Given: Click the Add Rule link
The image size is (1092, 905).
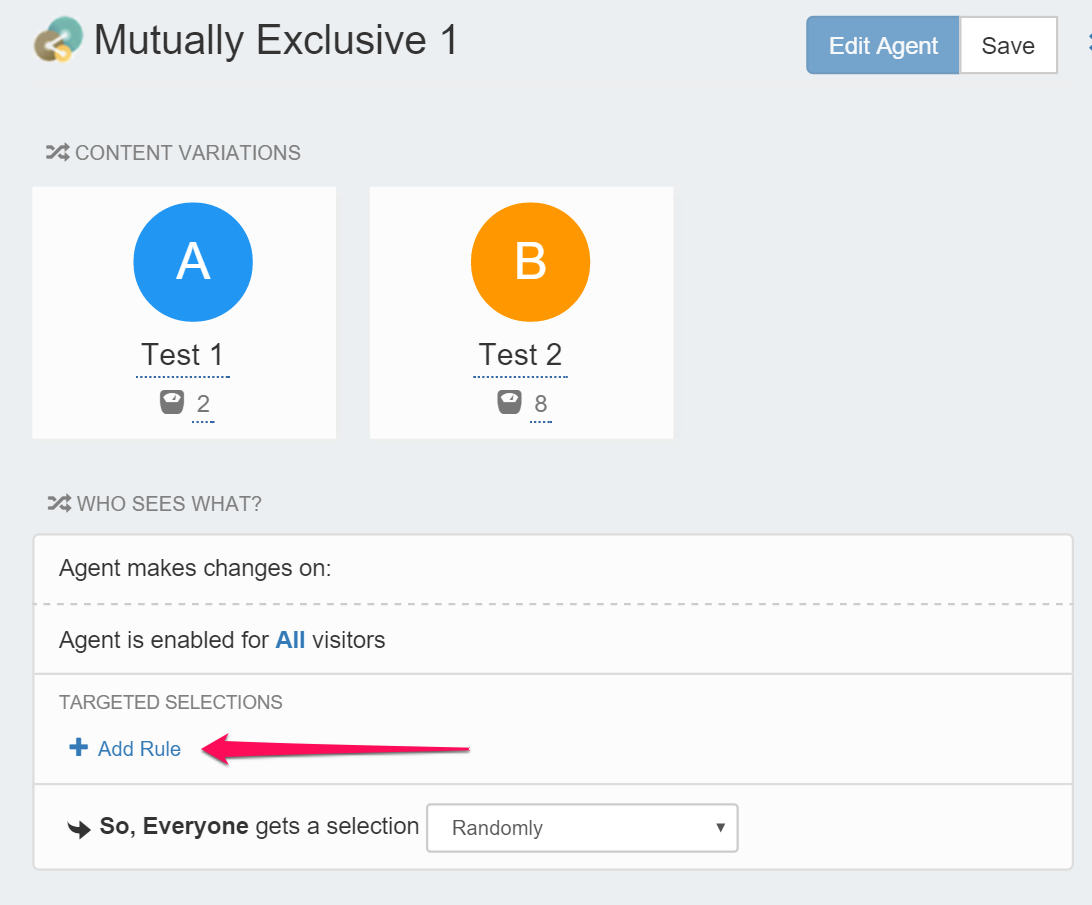Looking at the screenshot, I should pos(139,749).
